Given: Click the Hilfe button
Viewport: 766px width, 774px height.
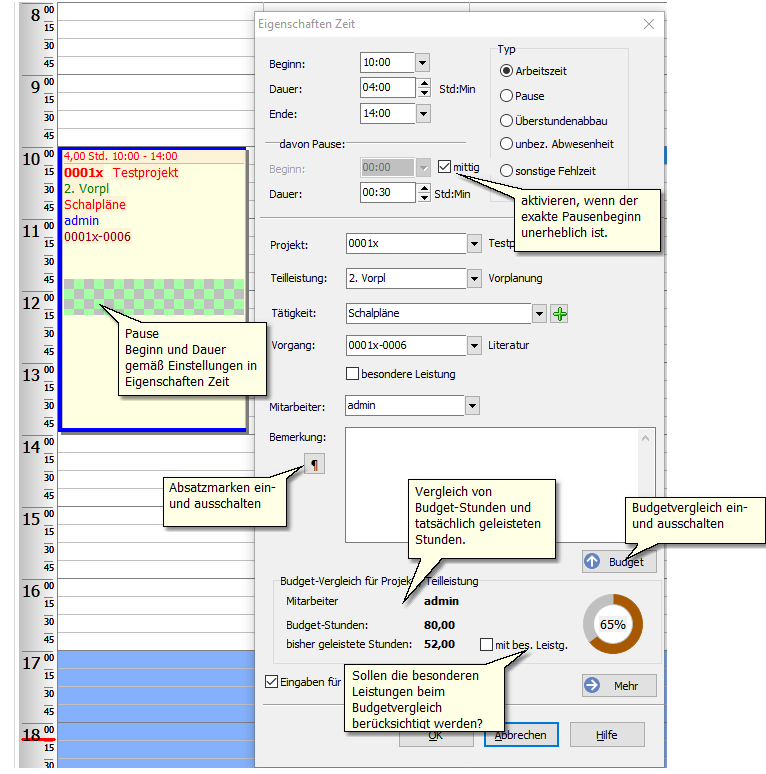Looking at the screenshot, I should click(x=607, y=735).
